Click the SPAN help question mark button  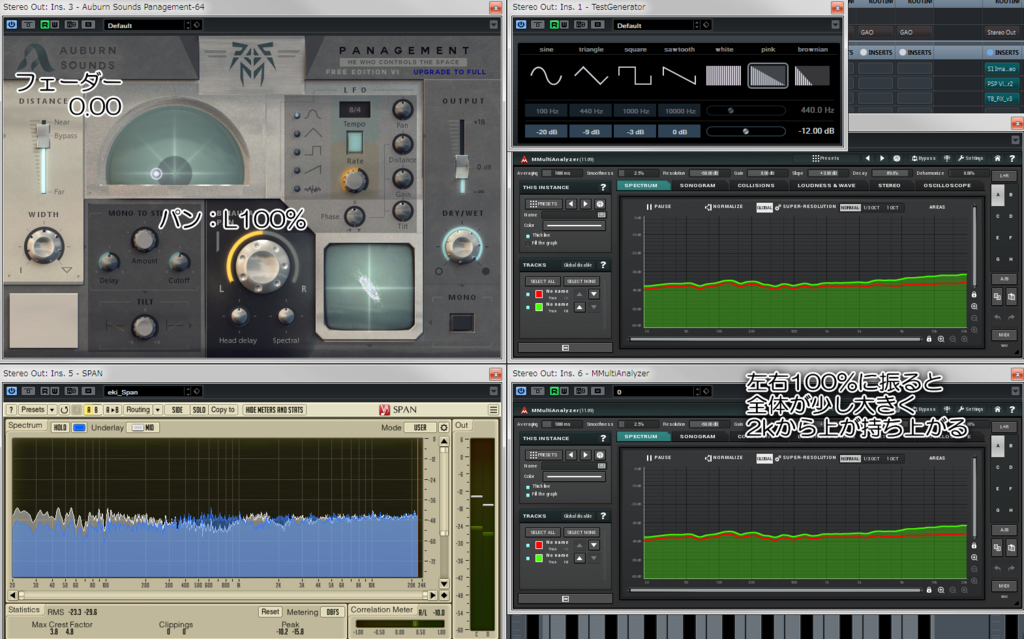[11, 410]
